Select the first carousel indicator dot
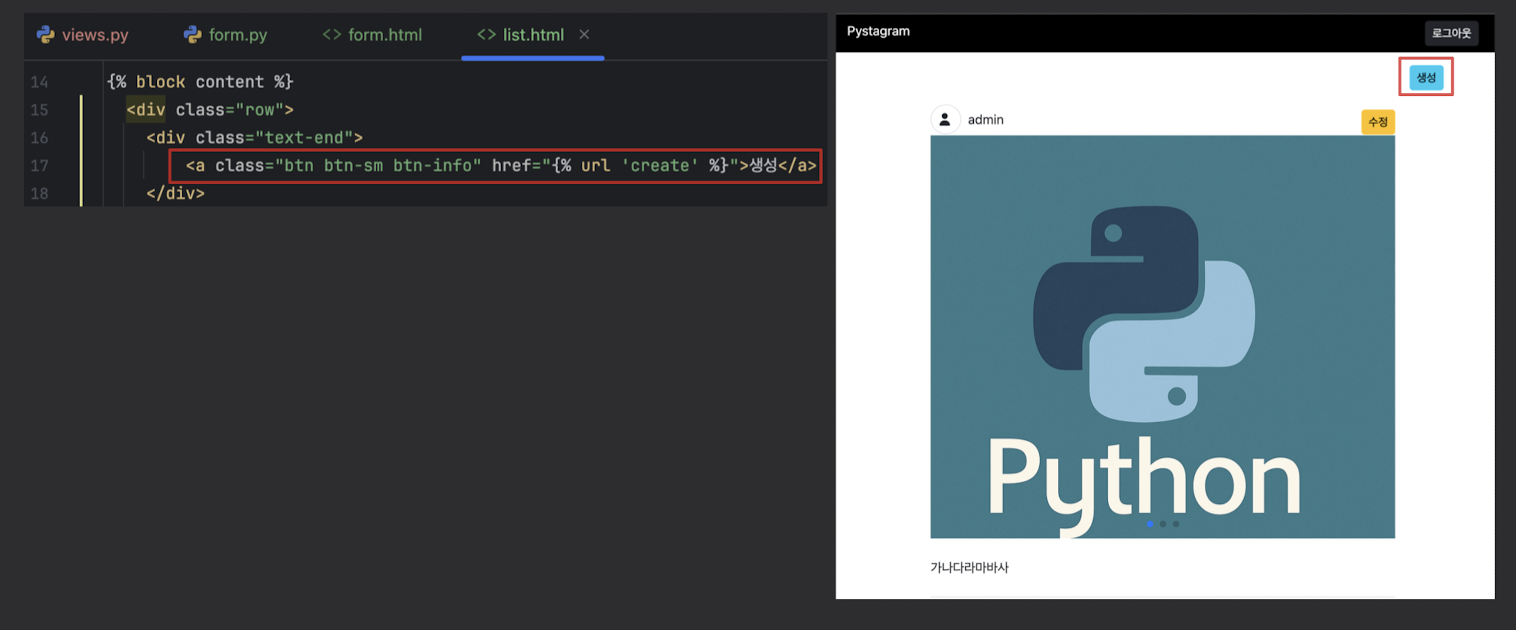Image resolution: width=1516 pixels, height=630 pixels. (x=1150, y=524)
